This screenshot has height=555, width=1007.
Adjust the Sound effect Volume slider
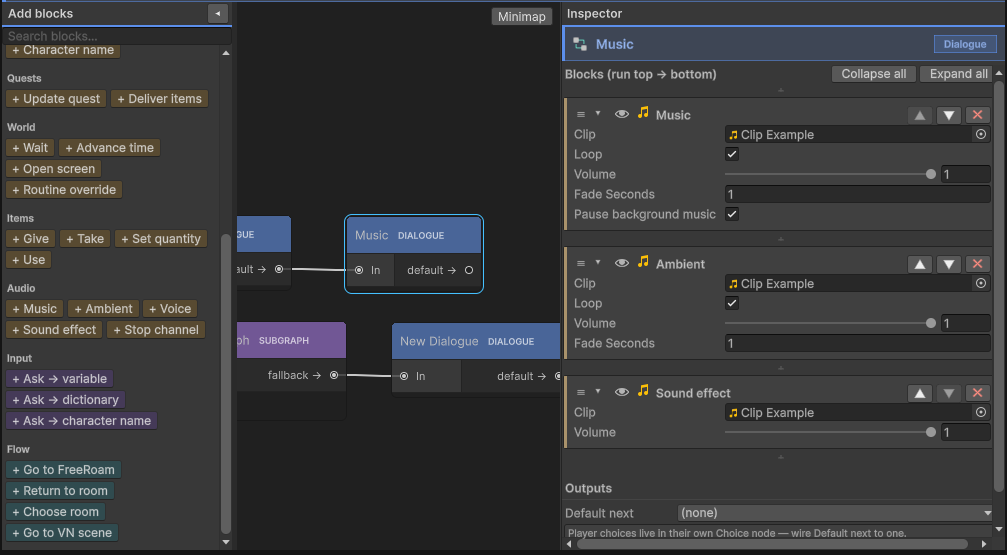830,432
